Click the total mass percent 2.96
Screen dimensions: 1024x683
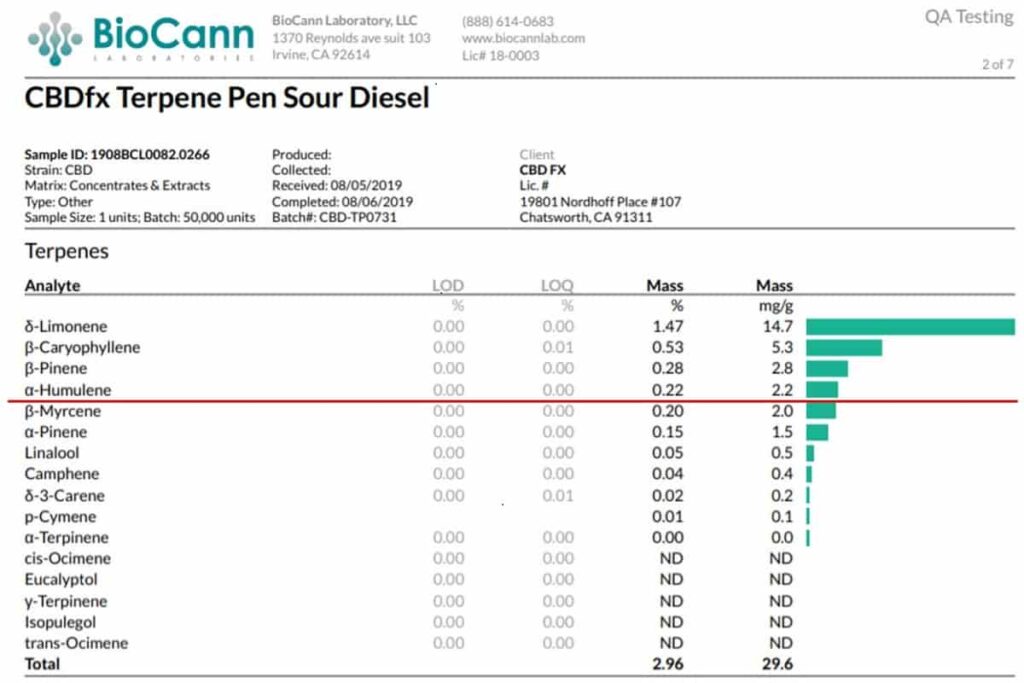coord(667,664)
